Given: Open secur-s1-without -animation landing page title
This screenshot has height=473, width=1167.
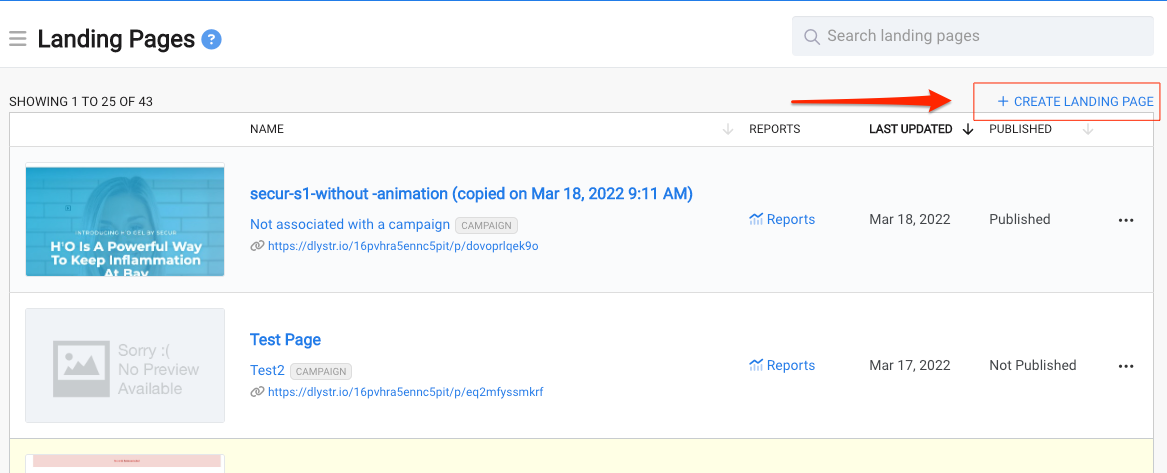Looking at the screenshot, I should pyautogui.click(x=471, y=194).
